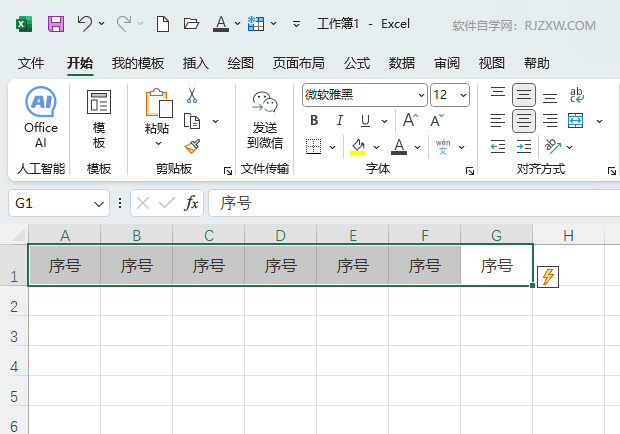Open the 模板 templates button
Screen dimensions: 620x434
tap(99, 119)
